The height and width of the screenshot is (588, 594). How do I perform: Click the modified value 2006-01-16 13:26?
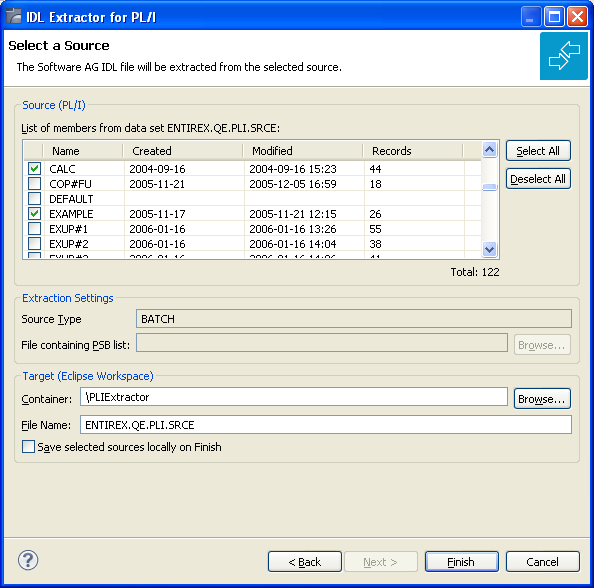coord(292,229)
